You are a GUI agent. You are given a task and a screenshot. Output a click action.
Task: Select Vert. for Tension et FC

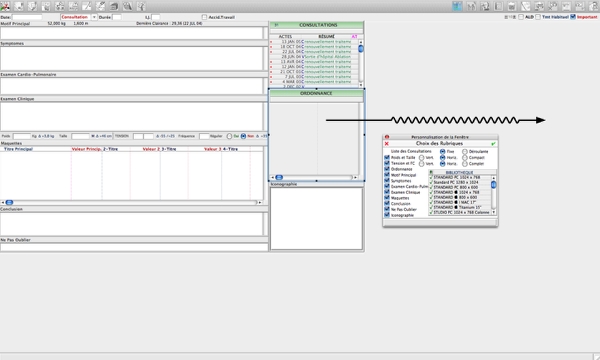click(421, 164)
